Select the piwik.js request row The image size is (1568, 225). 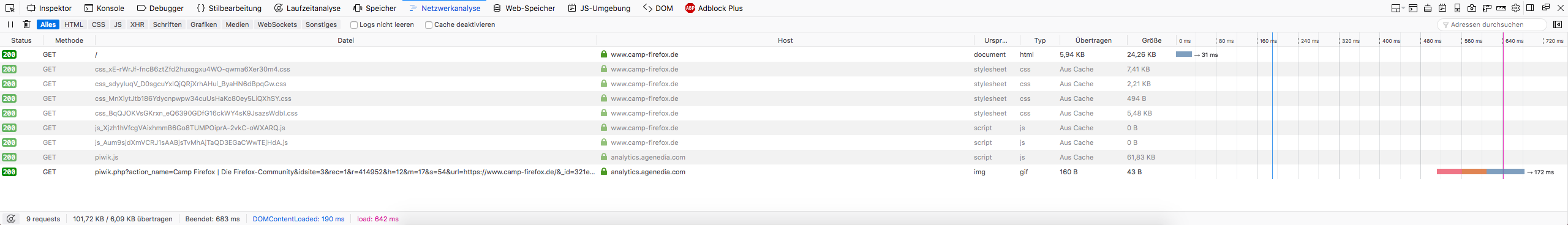[784, 157]
